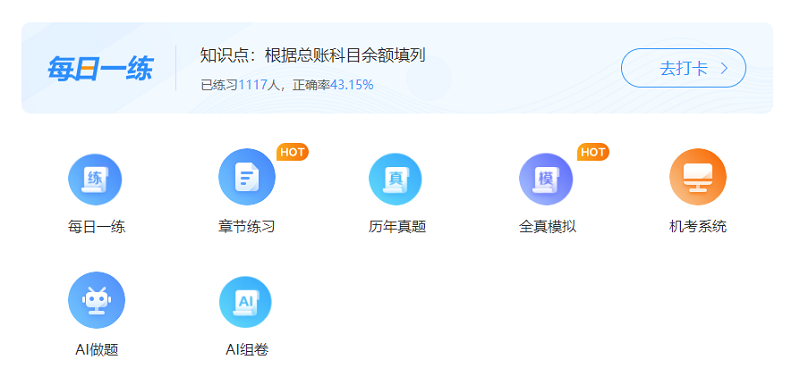Click the 正确率43.15% text
Screen dimensions: 800x385
(x=333, y=85)
